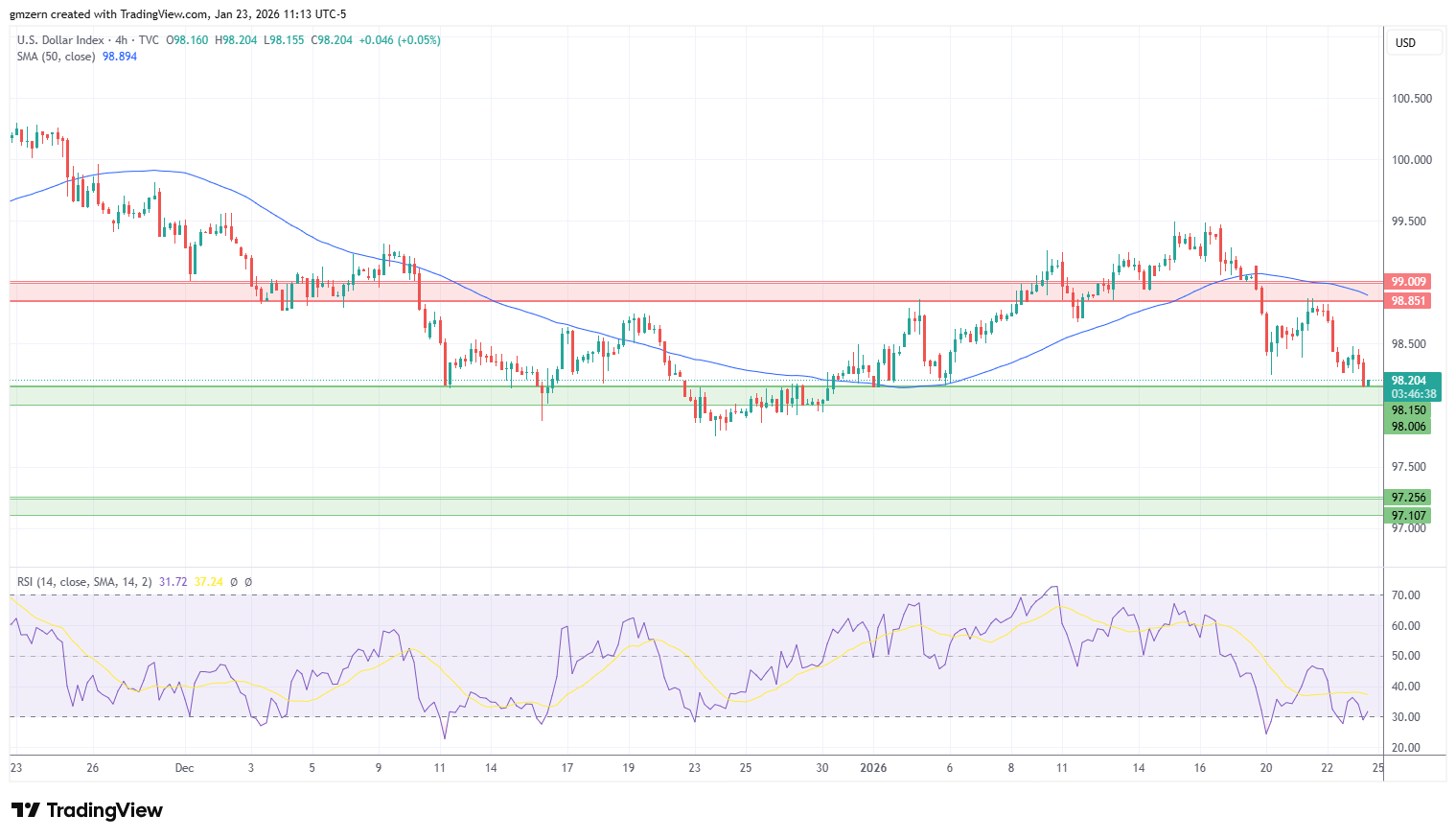
Task: Click the current price 98.204 axis label
Action: tap(1409, 381)
